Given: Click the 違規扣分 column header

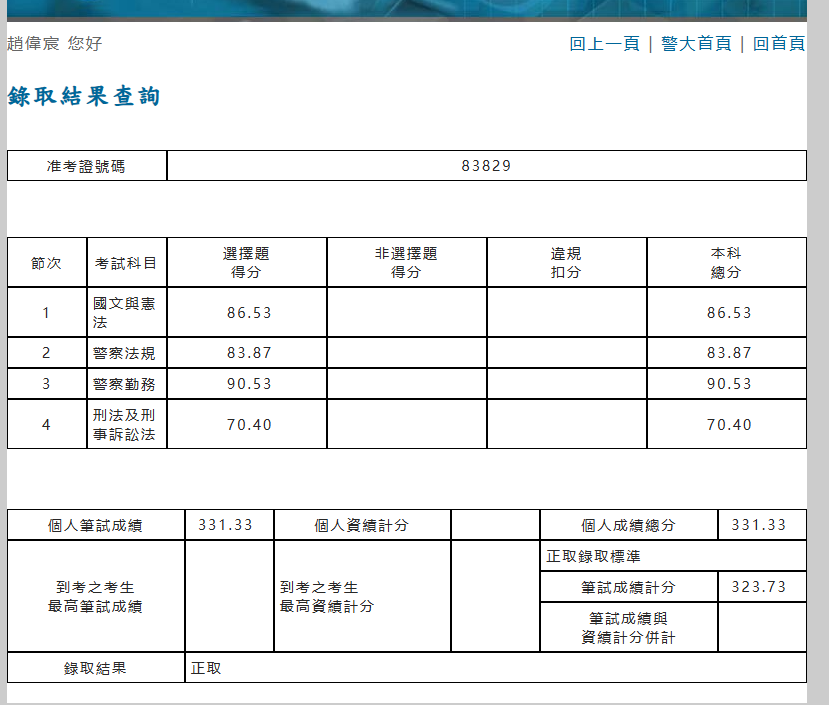Looking at the screenshot, I should tap(566, 263).
